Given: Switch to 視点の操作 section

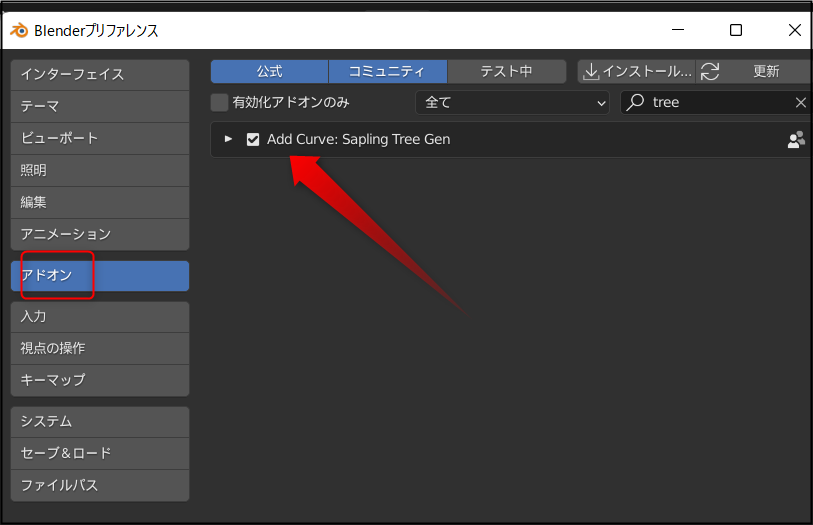Looking at the screenshot, I should (x=100, y=348).
